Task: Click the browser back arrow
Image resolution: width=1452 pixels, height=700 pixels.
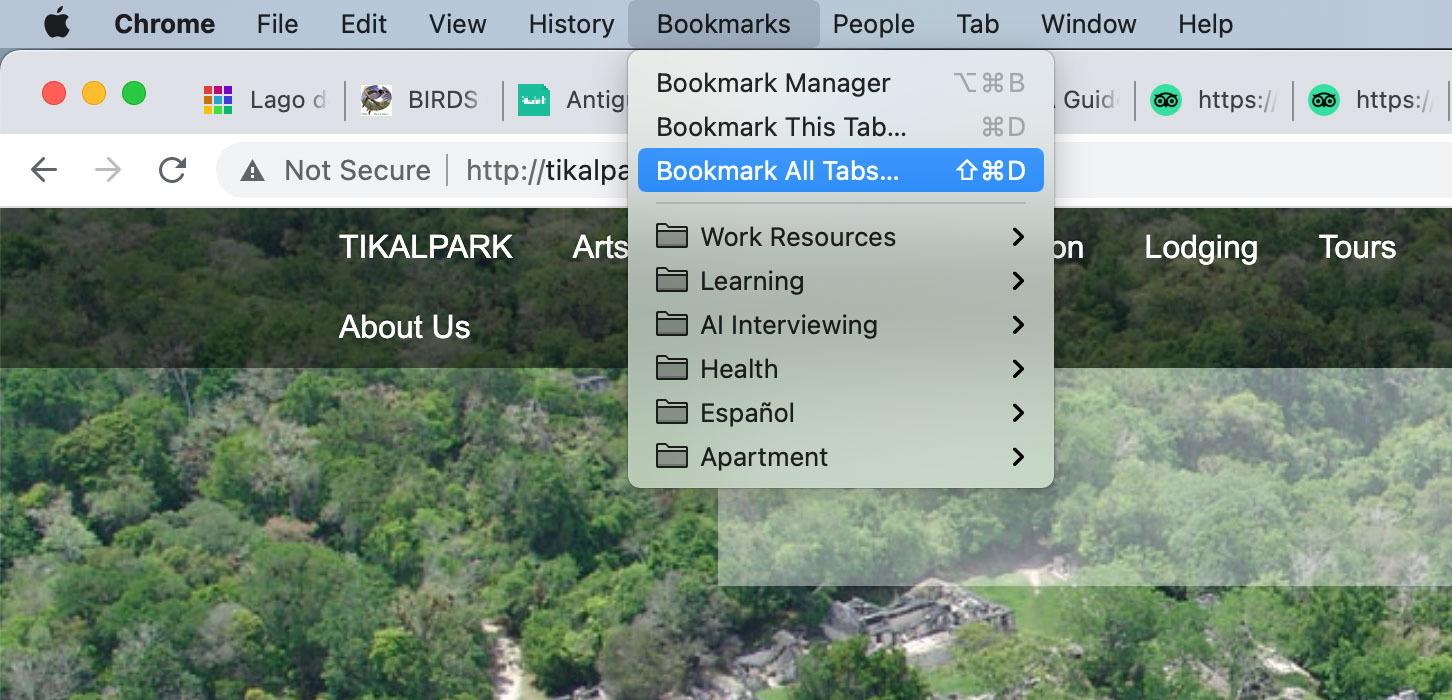Action: coord(44,171)
